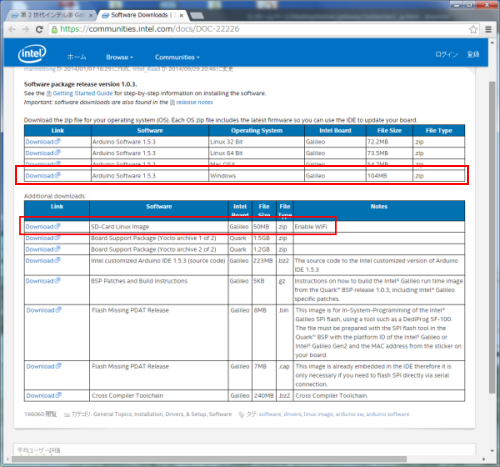Screen dimensions: 500x467
Task: Open the release notes link
Action: coord(194,102)
